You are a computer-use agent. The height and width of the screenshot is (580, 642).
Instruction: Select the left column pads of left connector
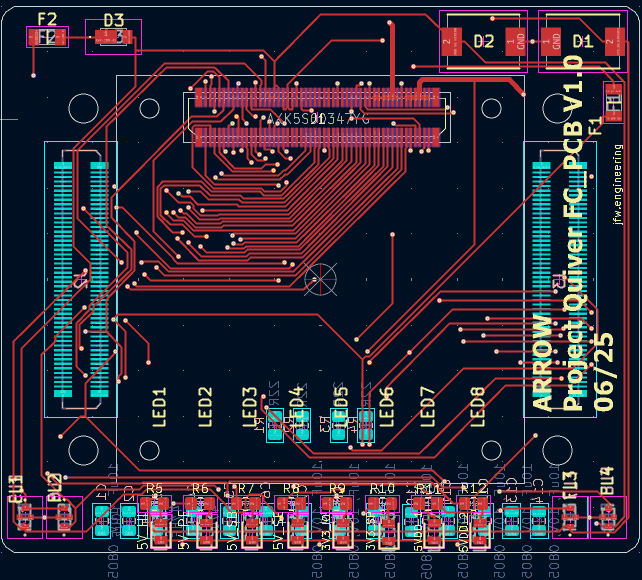63,280
